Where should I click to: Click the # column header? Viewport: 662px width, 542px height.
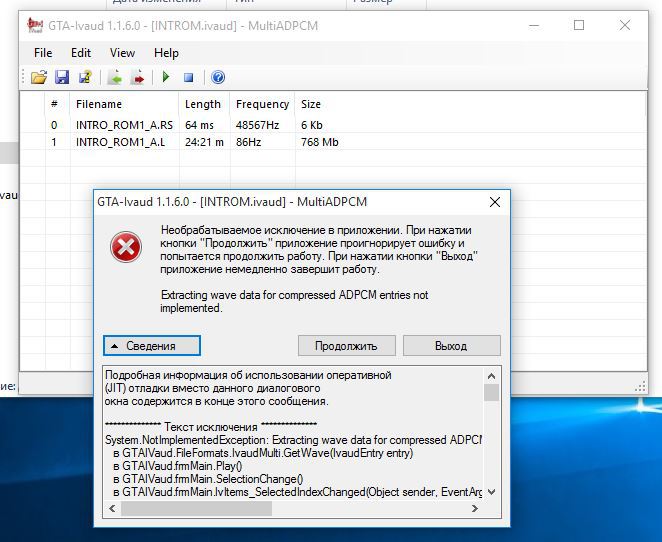pyautogui.click(x=57, y=104)
